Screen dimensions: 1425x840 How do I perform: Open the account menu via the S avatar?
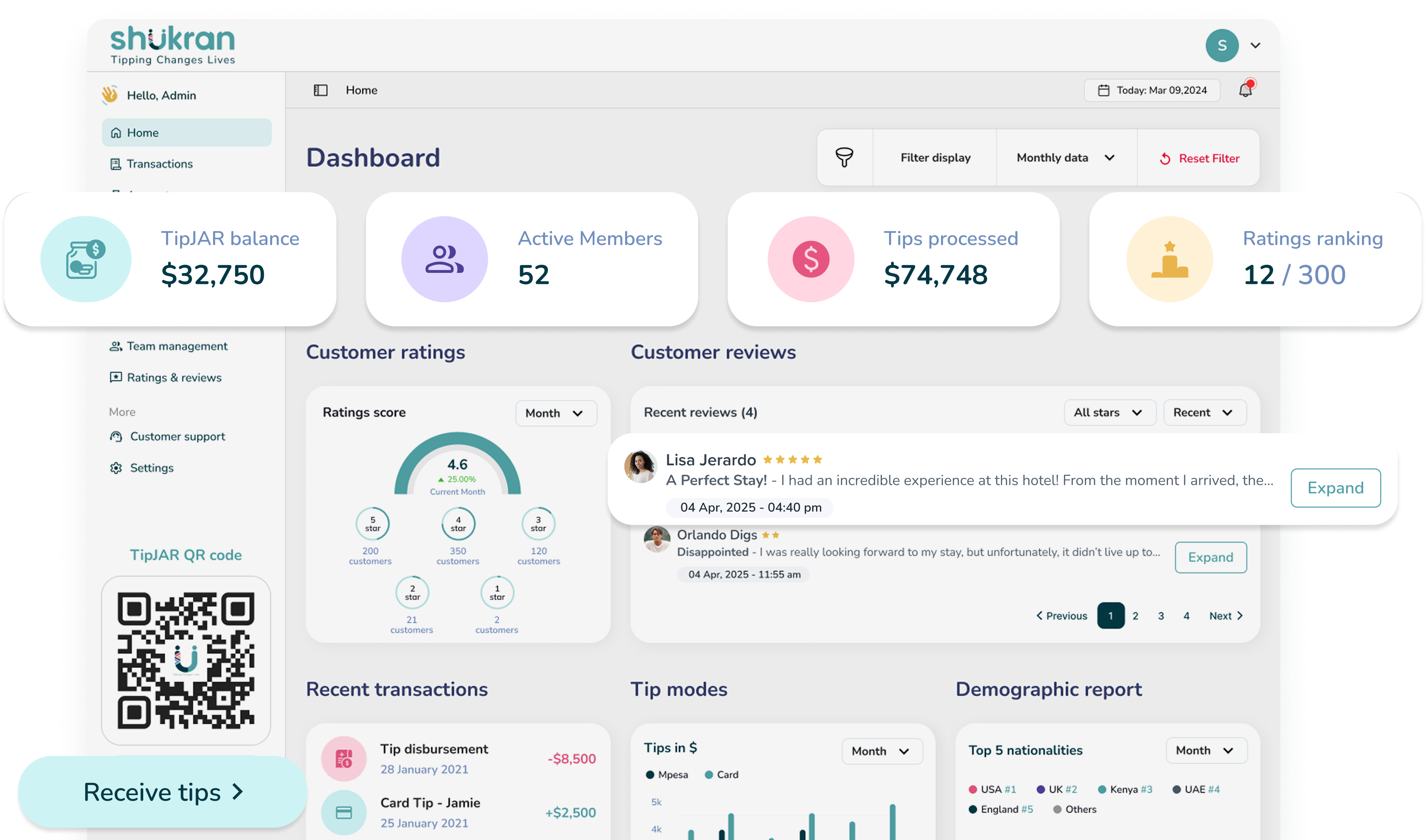coord(1223,45)
